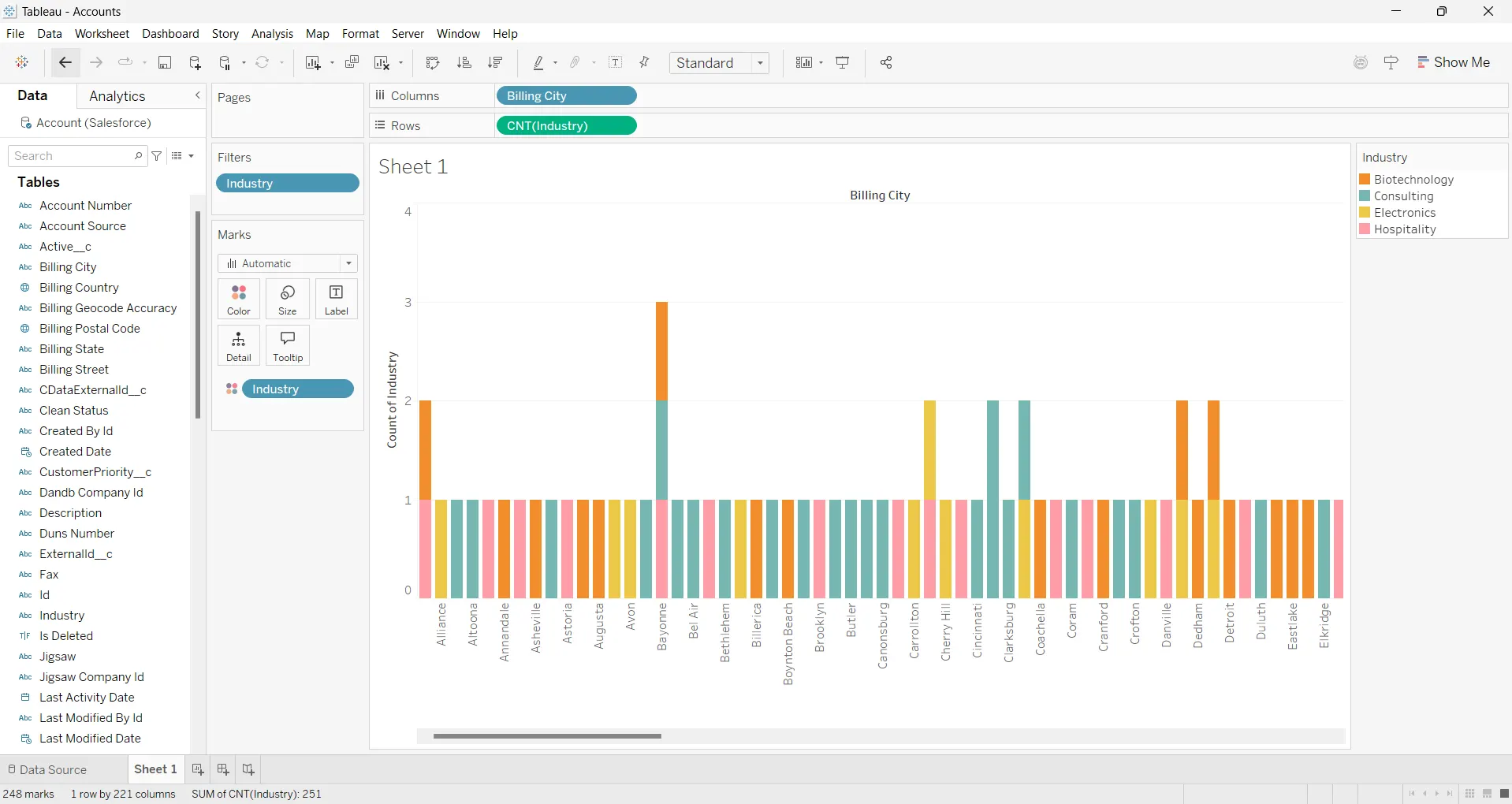
Task: Create a new dashboard tab
Action: (x=223, y=769)
